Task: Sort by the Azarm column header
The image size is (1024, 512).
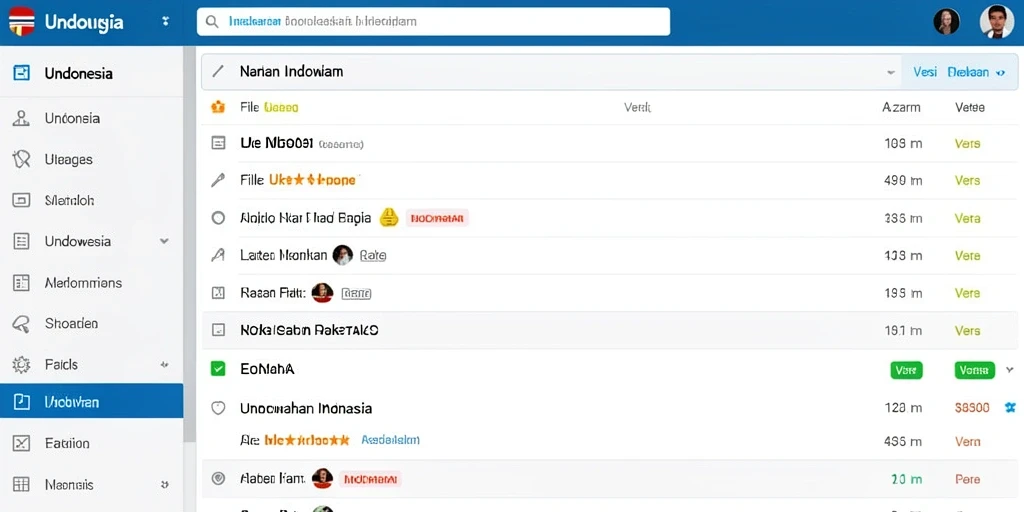Action: [x=901, y=107]
